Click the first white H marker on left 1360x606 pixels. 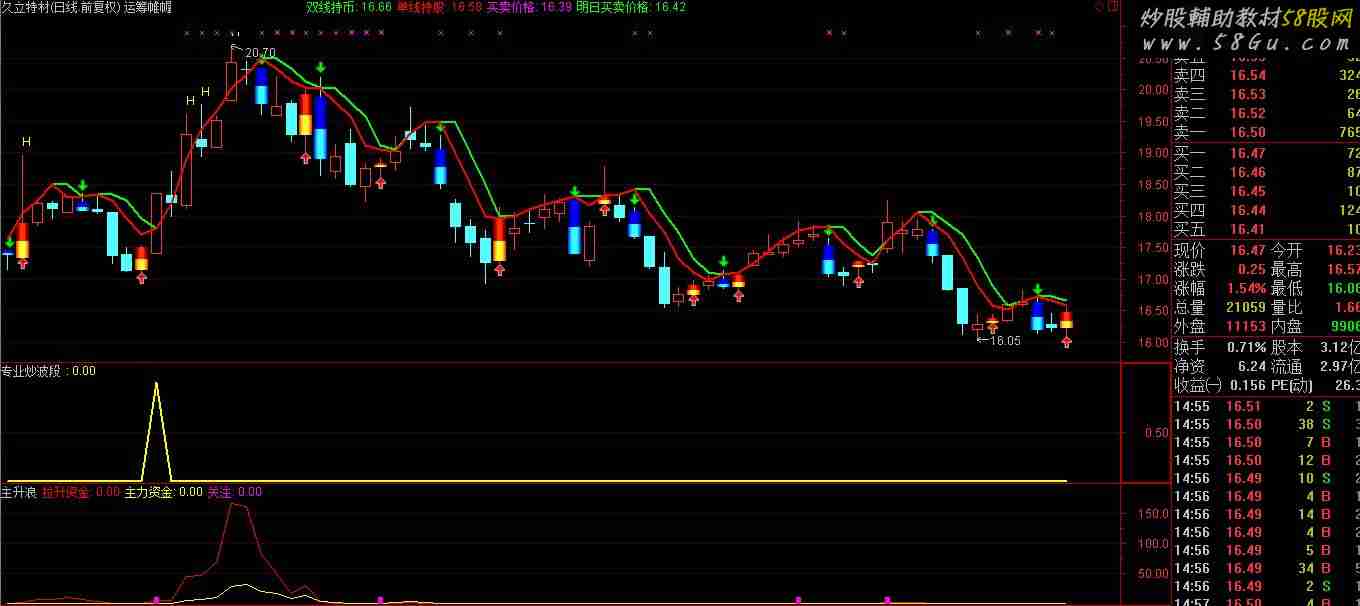pos(26,143)
